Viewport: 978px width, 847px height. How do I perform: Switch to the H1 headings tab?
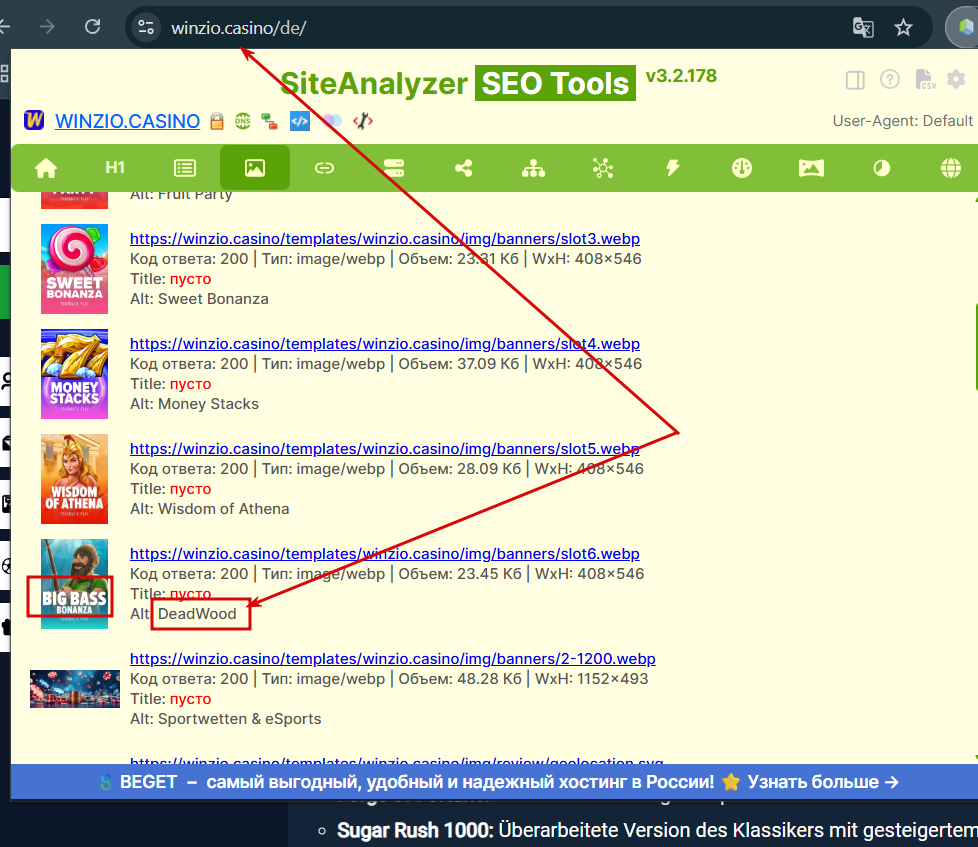tap(115, 168)
